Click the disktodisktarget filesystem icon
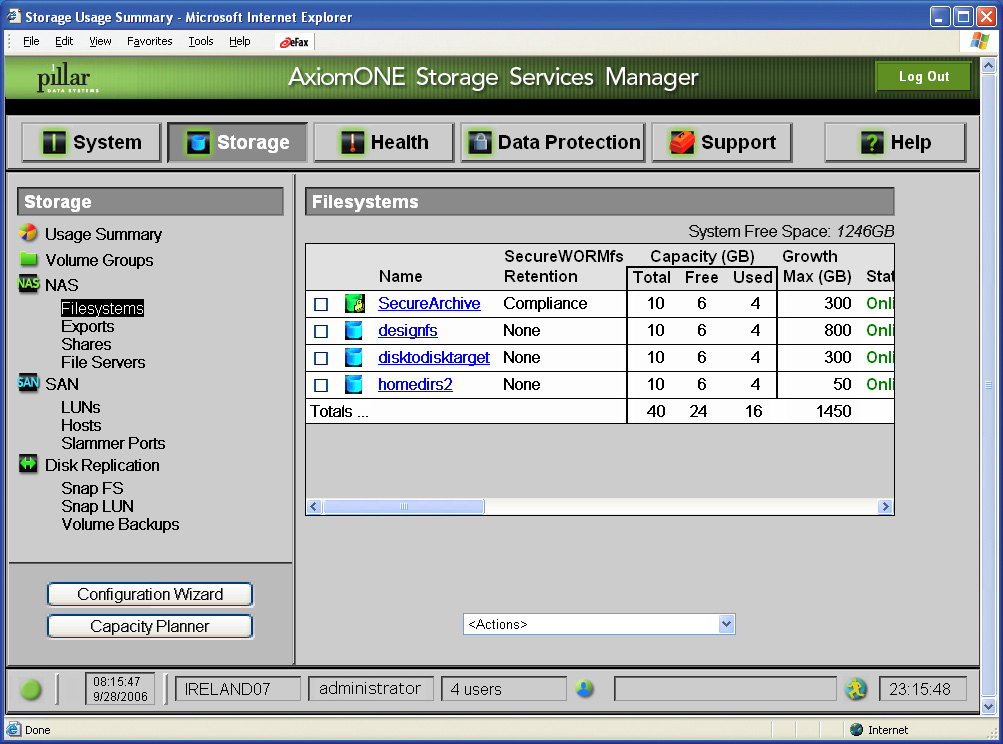This screenshot has width=1003, height=744. tap(354, 357)
